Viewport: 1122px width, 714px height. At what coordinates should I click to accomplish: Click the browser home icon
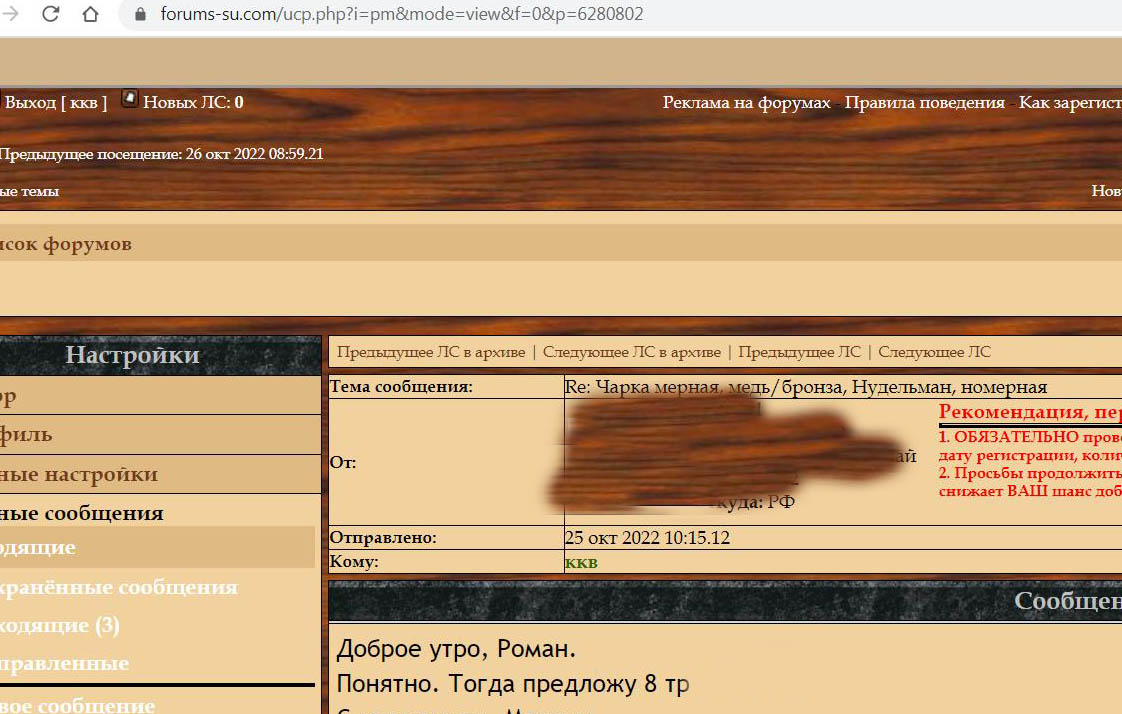point(90,14)
